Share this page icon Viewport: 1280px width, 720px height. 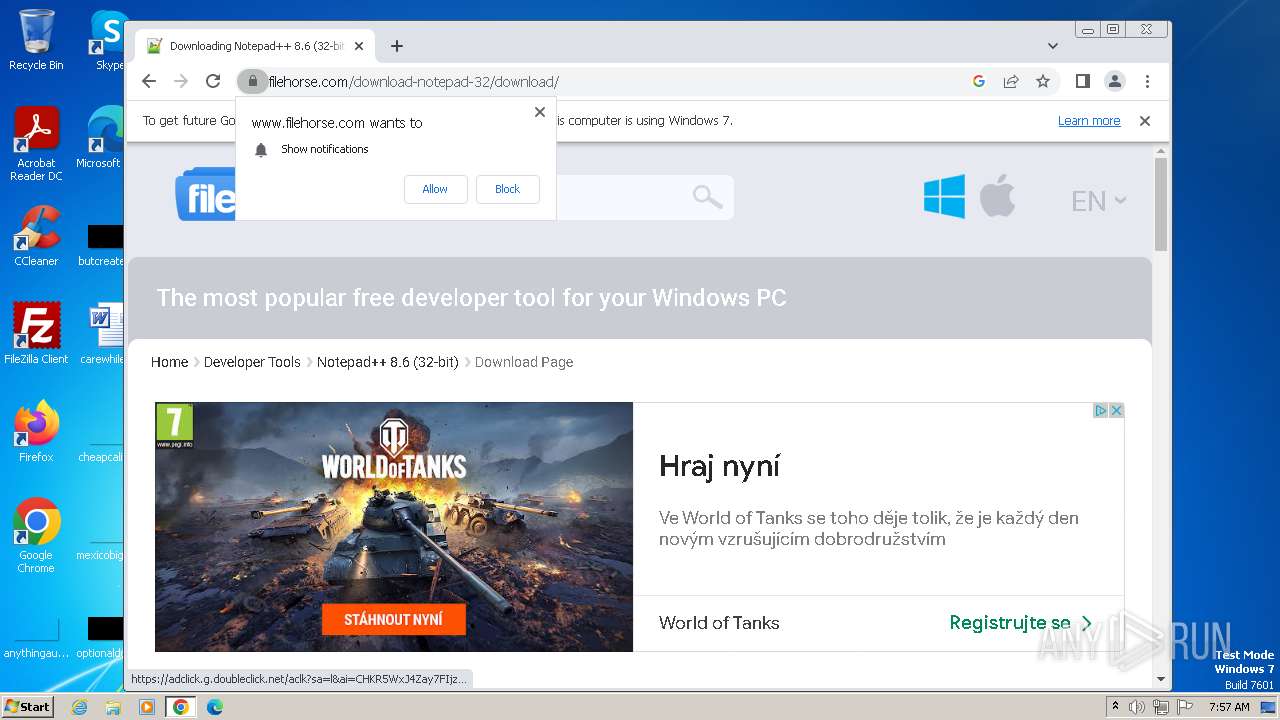coord(1011,81)
